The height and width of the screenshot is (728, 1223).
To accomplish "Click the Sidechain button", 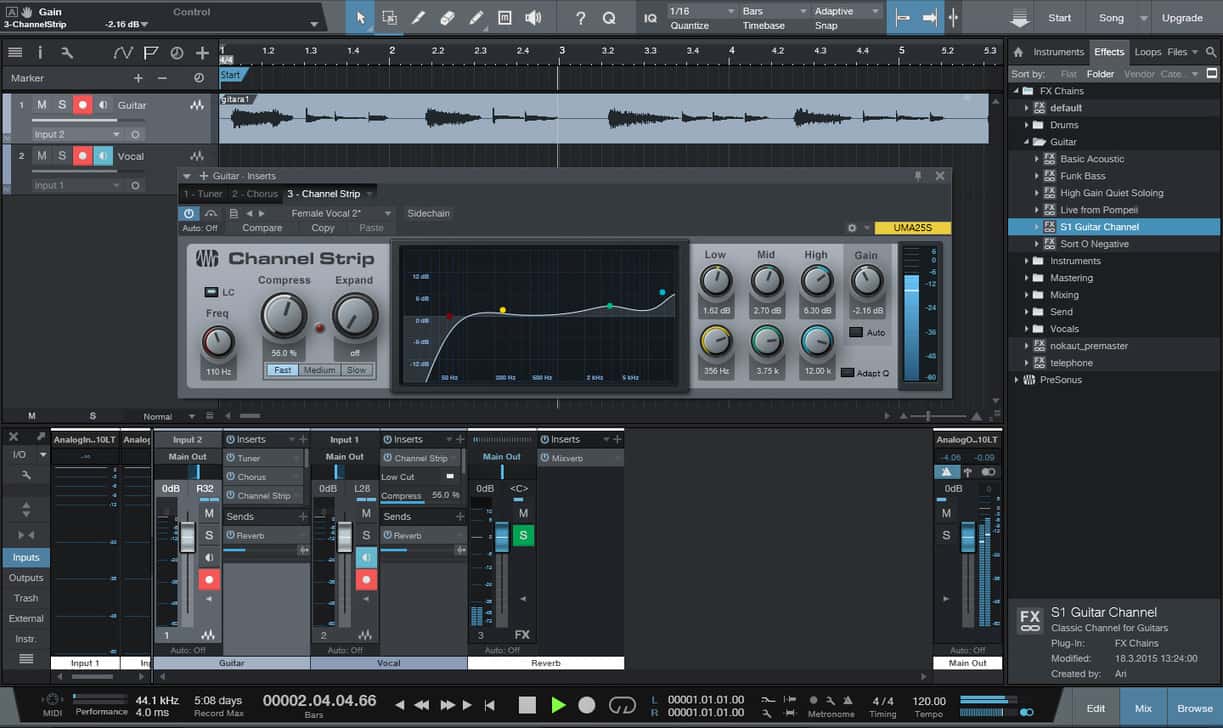I will point(428,213).
